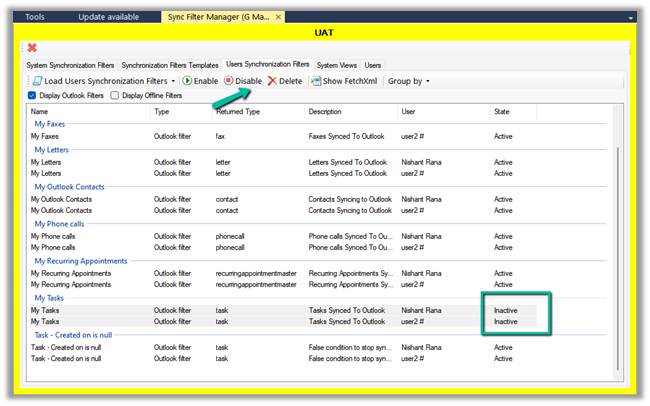Open the Tools menu
The image size is (650, 406).
[35, 17]
